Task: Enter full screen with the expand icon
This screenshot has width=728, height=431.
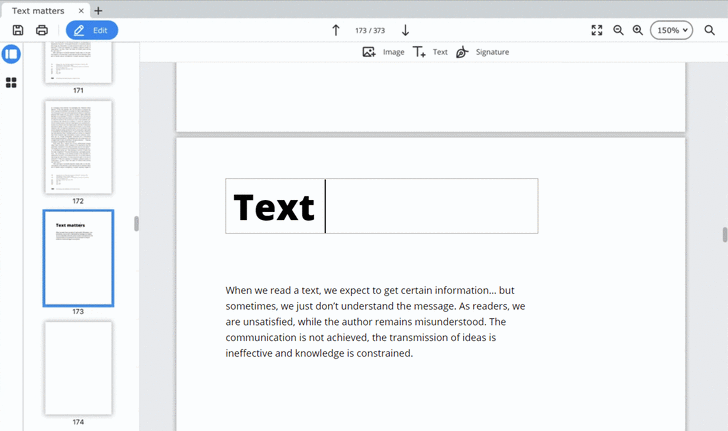Action: pyautogui.click(x=597, y=30)
